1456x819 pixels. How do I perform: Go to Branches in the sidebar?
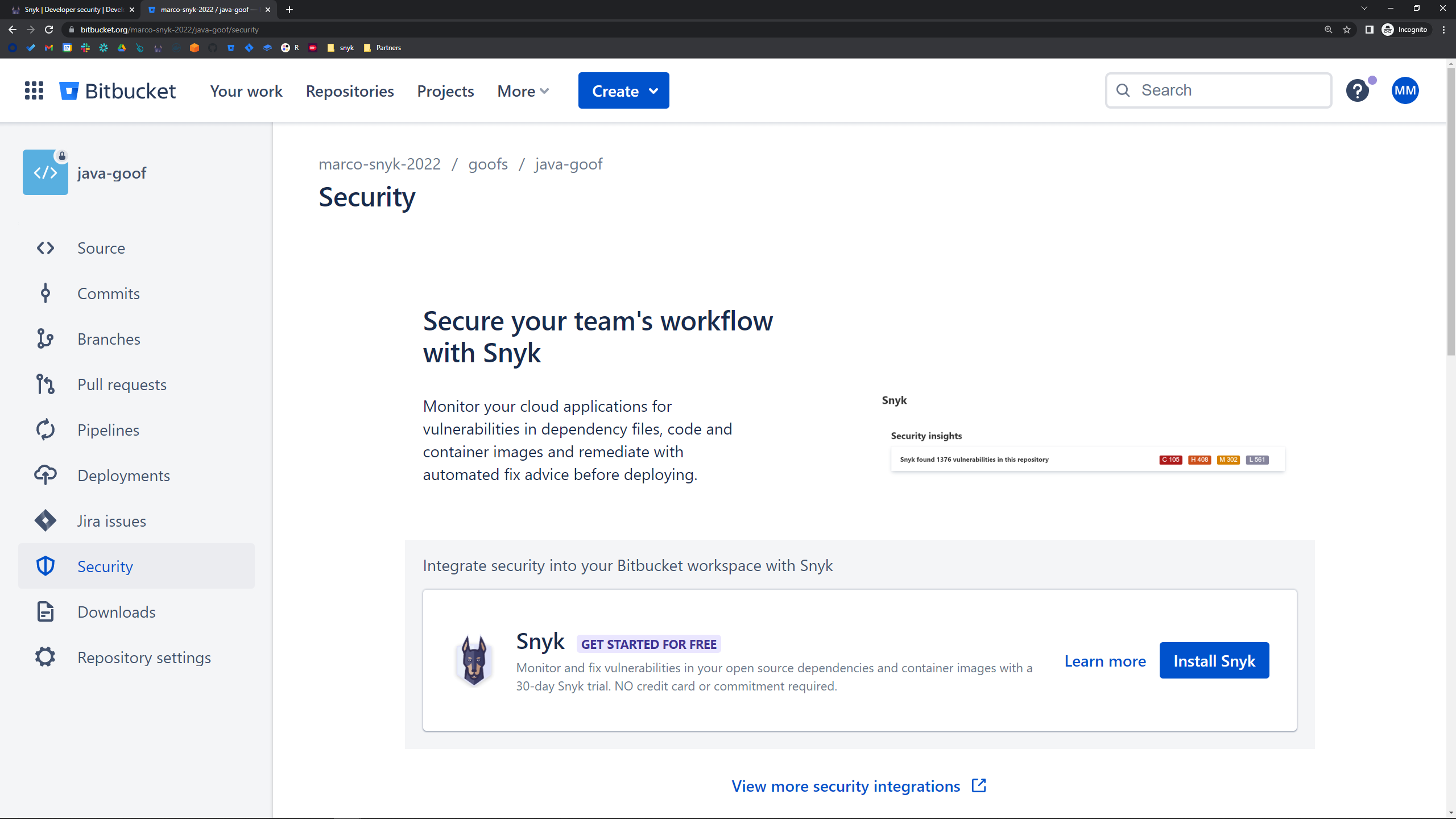tap(136, 339)
